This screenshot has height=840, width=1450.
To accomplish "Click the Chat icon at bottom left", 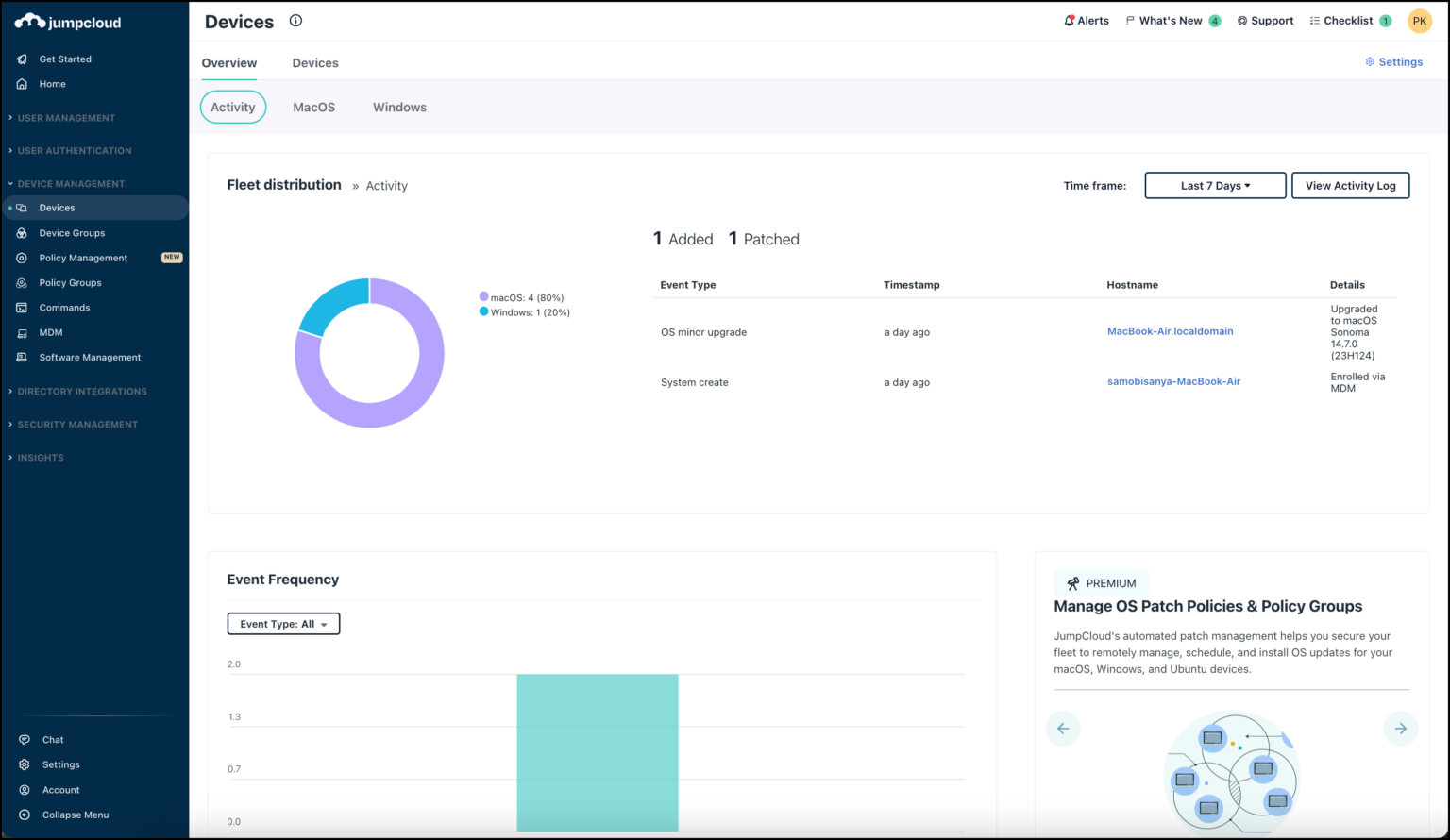I will [25, 739].
